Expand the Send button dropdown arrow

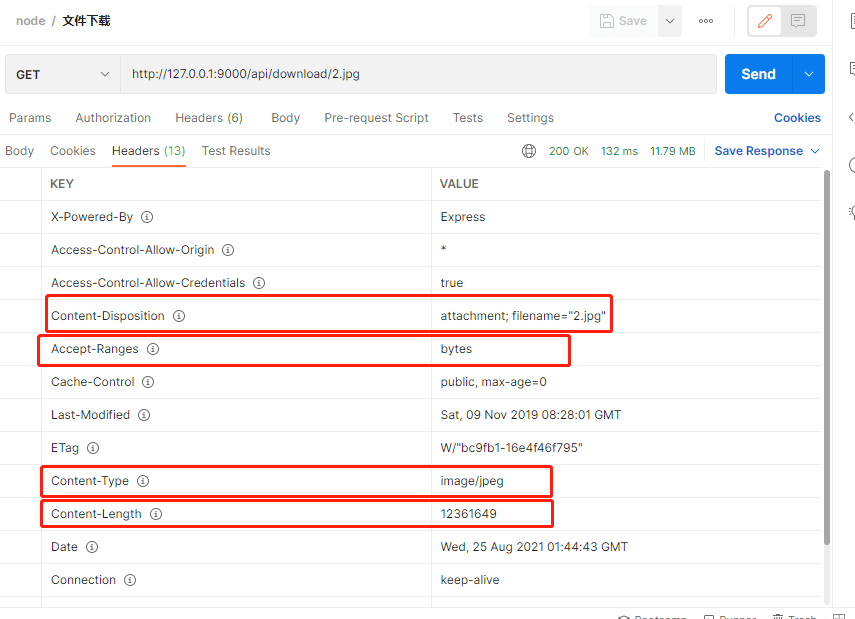(x=809, y=74)
